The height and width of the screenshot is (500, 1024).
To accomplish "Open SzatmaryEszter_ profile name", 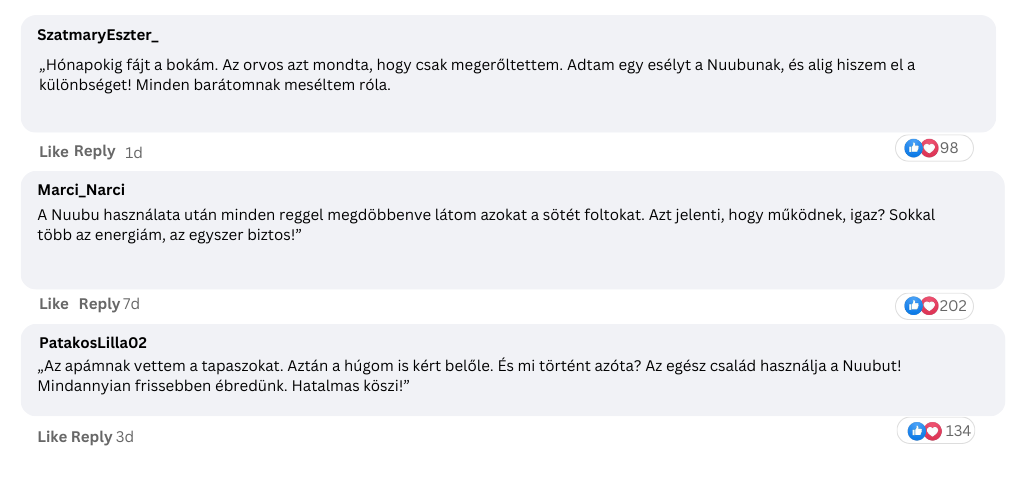I will tap(98, 35).
